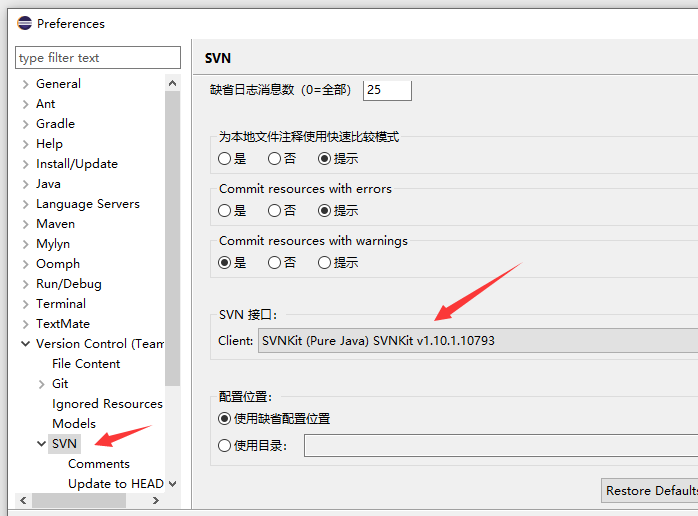Screen dimensions: 698x516
Task: Click the default log message count field
Action: (387, 90)
